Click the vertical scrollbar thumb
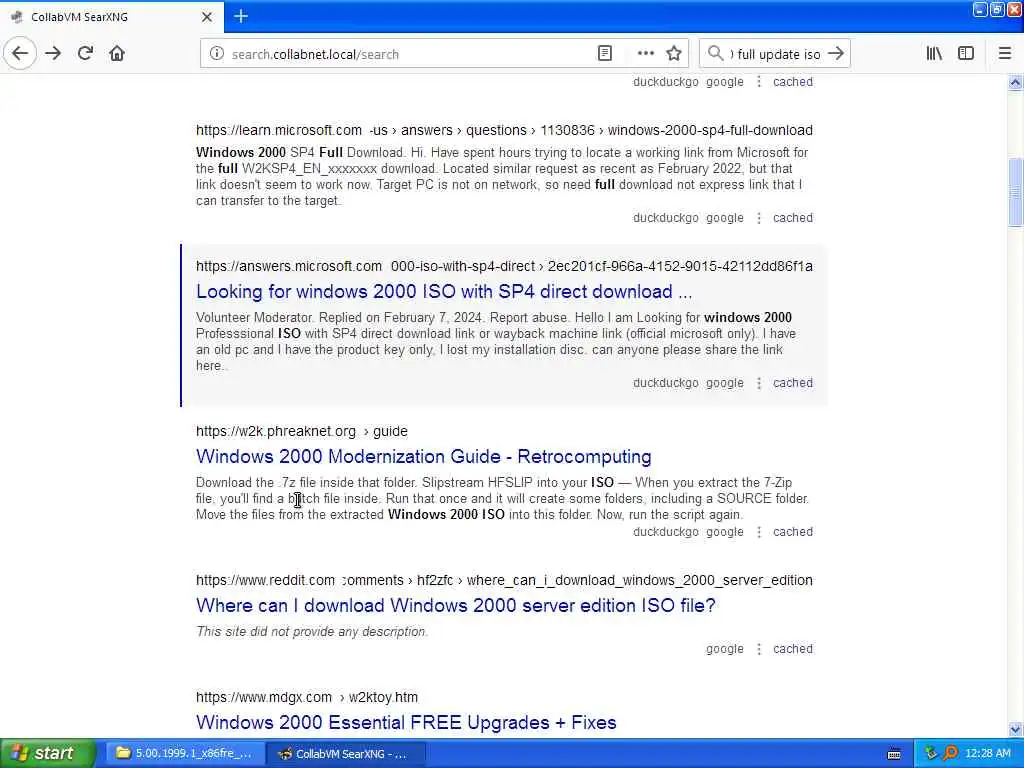Image resolution: width=1024 pixels, height=768 pixels. (1015, 193)
